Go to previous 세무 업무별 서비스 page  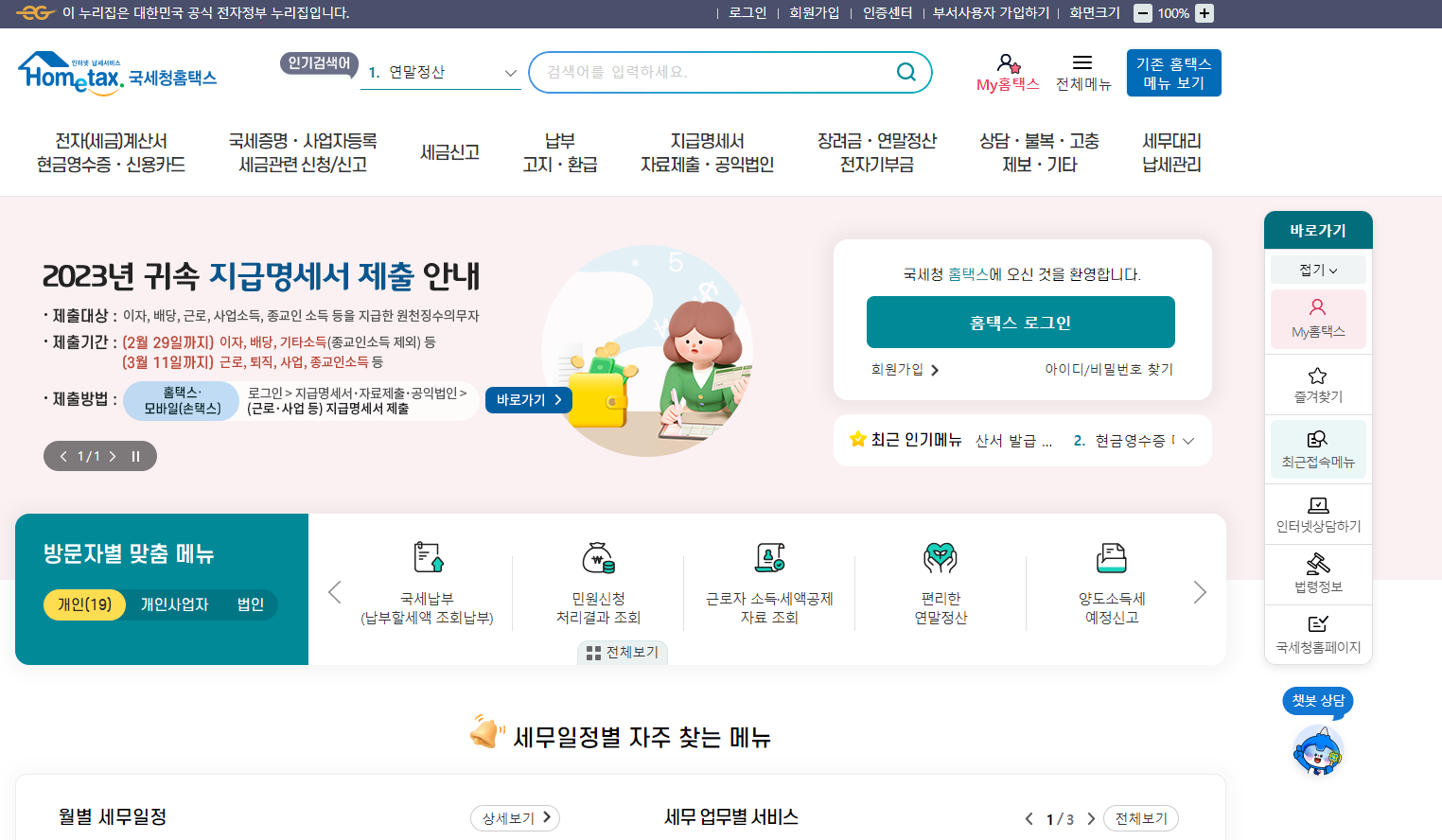(x=1029, y=819)
